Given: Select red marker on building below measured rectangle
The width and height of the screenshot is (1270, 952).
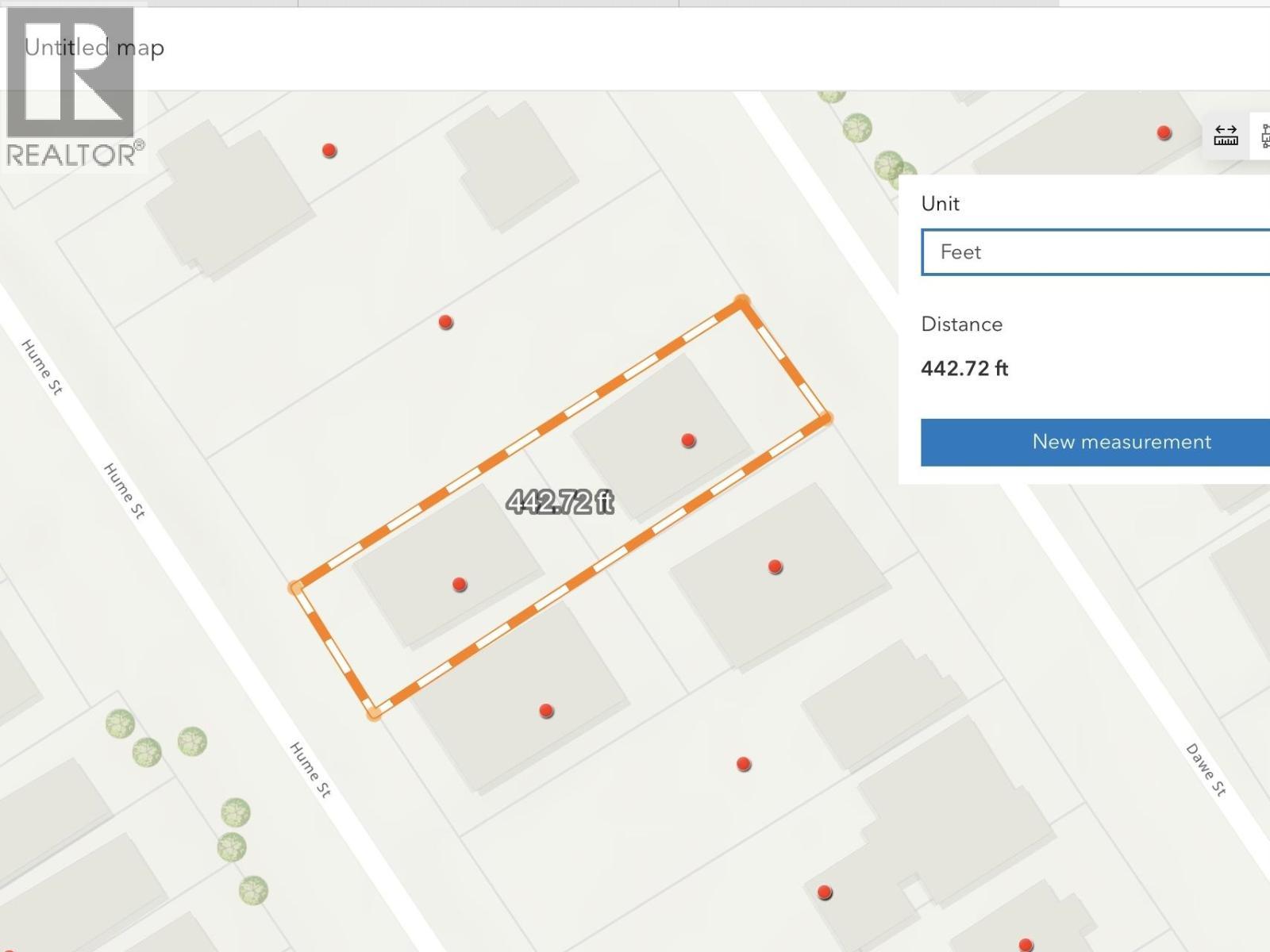Looking at the screenshot, I should 546,711.
